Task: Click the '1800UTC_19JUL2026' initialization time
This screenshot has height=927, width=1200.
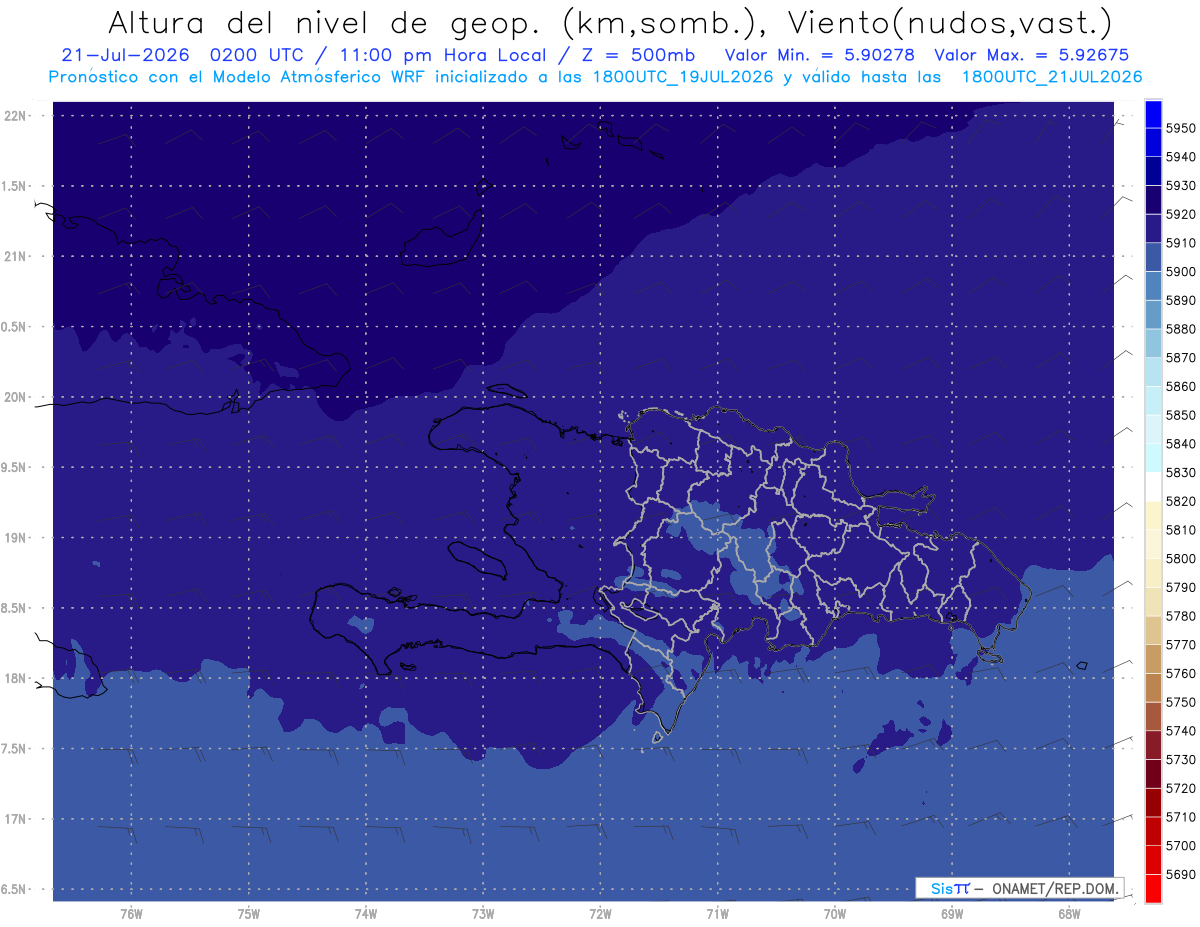Action: tap(684, 77)
